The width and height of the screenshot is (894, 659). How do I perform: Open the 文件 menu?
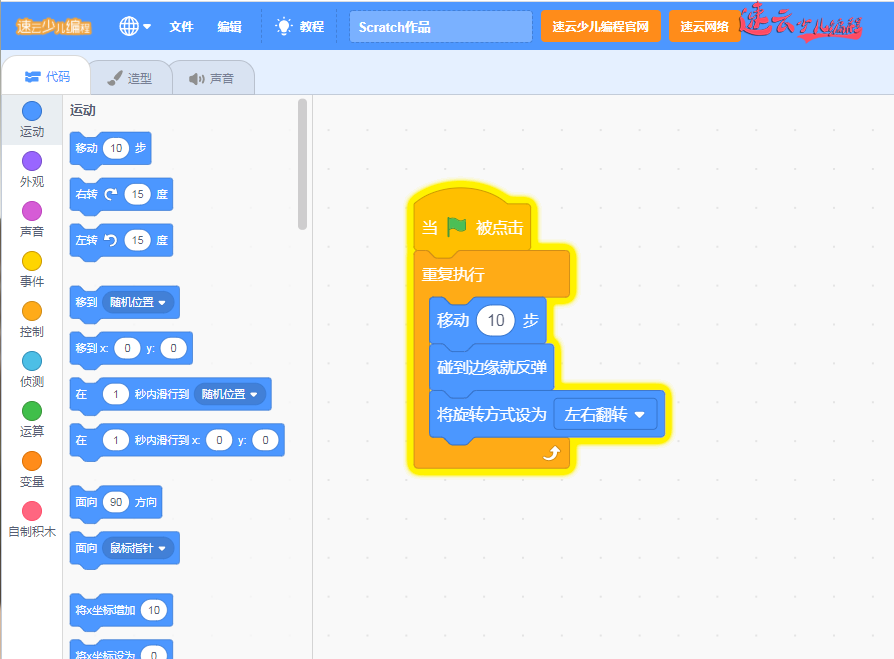pos(181,27)
